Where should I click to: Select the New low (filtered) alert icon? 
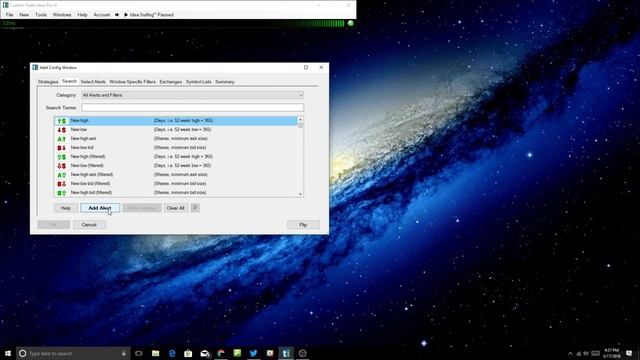pyautogui.click(x=62, y=166)
